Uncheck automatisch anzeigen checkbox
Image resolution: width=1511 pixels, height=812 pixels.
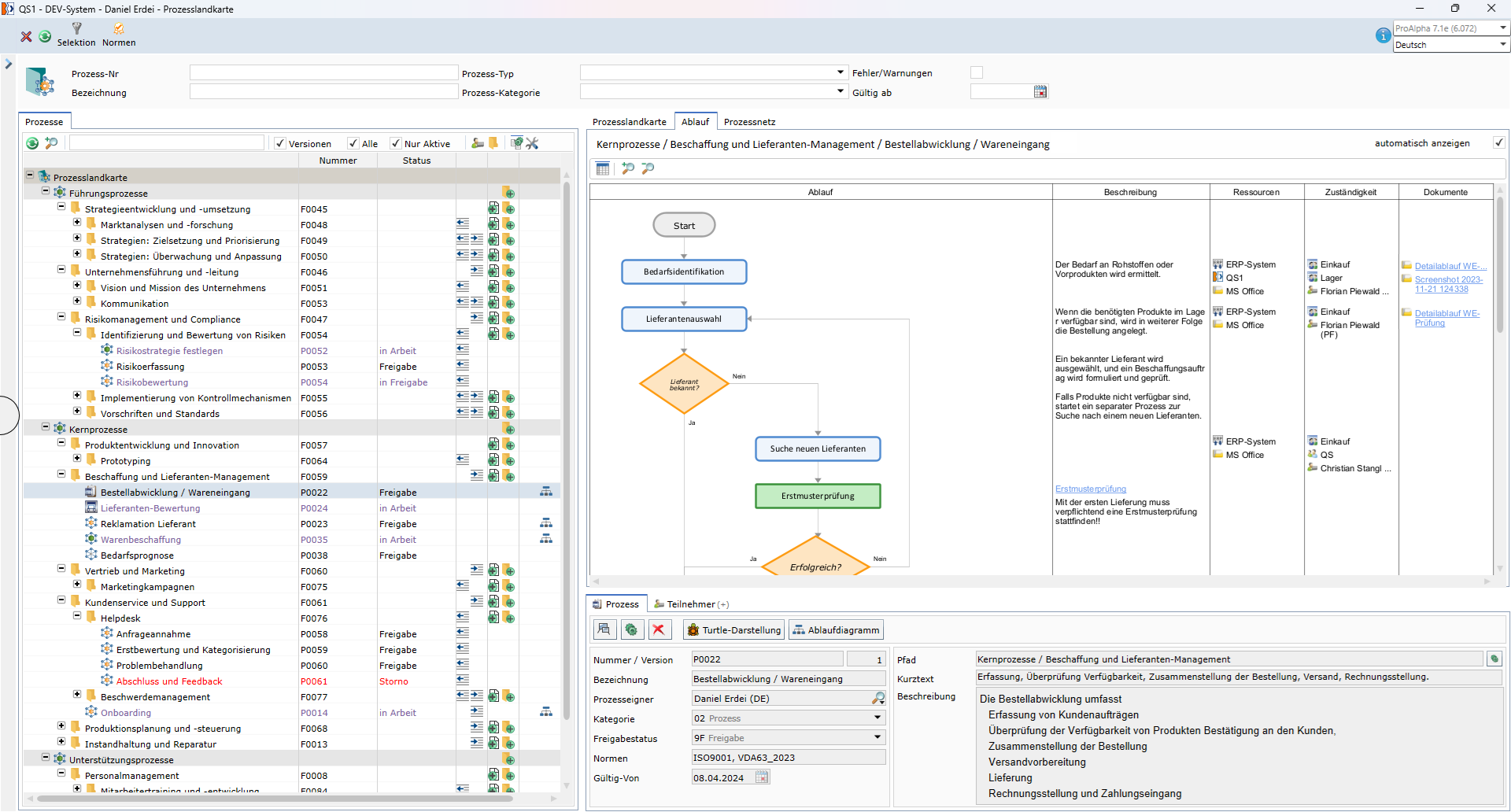tap(1499, 142)
